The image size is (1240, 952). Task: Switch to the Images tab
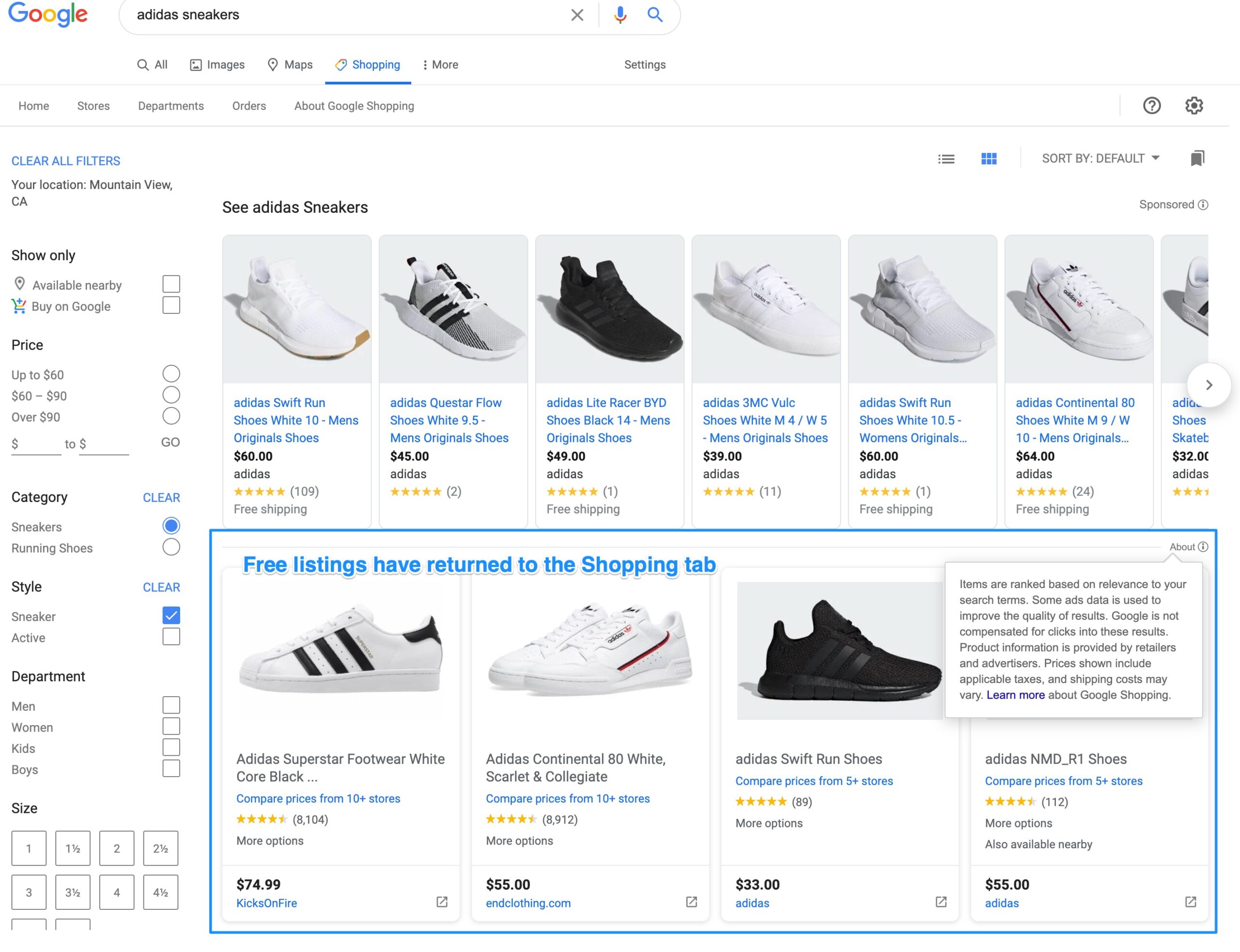pos(217,64)
